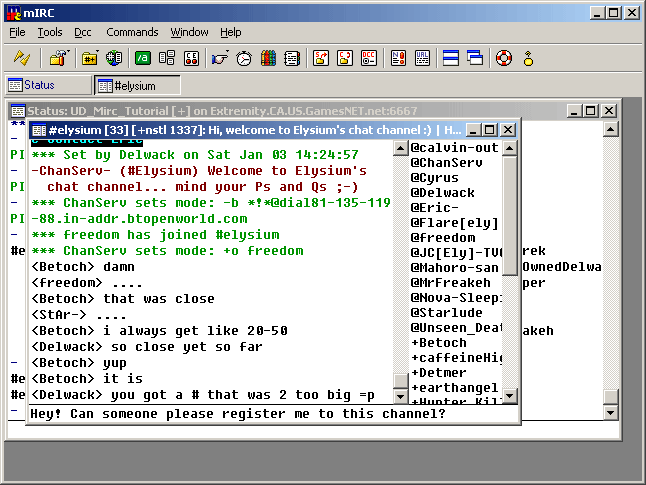Click the #elysium window system icon
646x485 pixels.
(39, 130)
